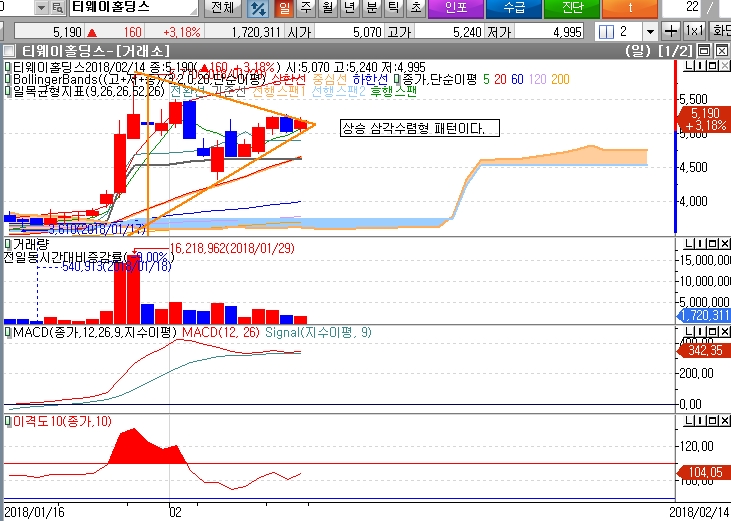Click the L icon in MACD panel
Image resolution: width=731 pixels, height=521 pixels.
[689, 332]
